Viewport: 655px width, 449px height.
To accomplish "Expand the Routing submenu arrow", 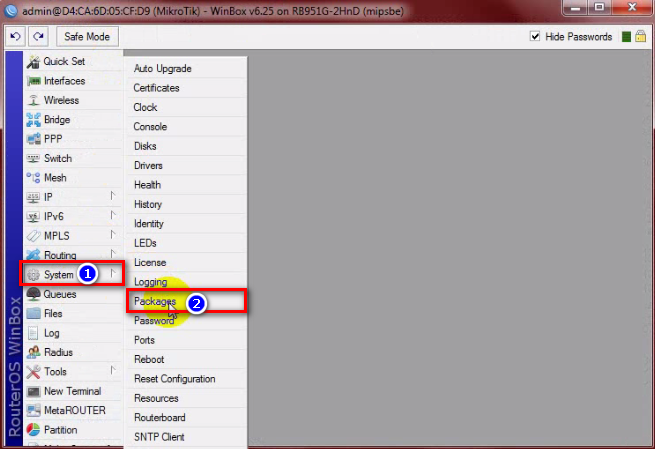I will 112,254.
